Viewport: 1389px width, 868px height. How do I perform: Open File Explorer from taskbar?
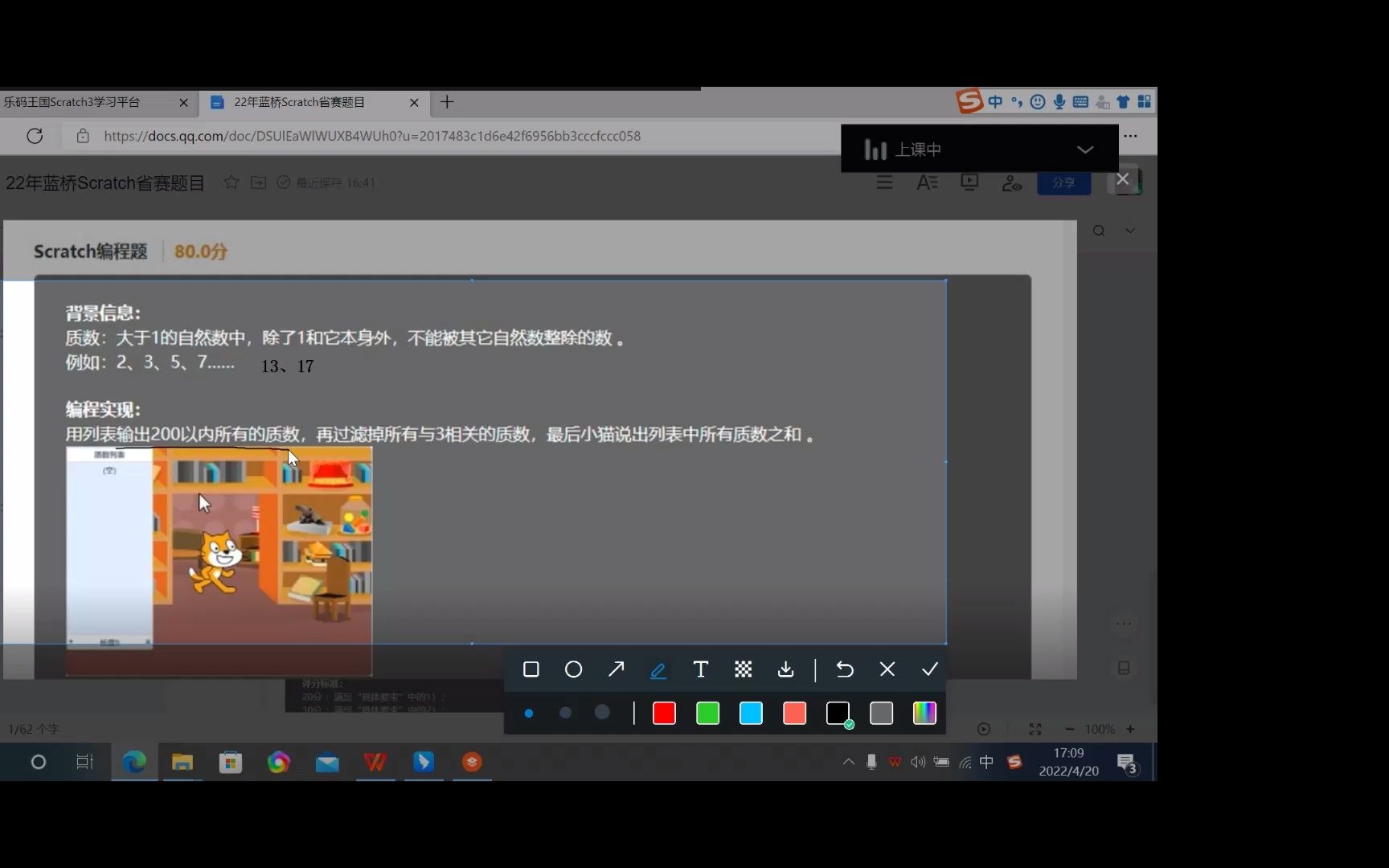(x=182, y=762)
